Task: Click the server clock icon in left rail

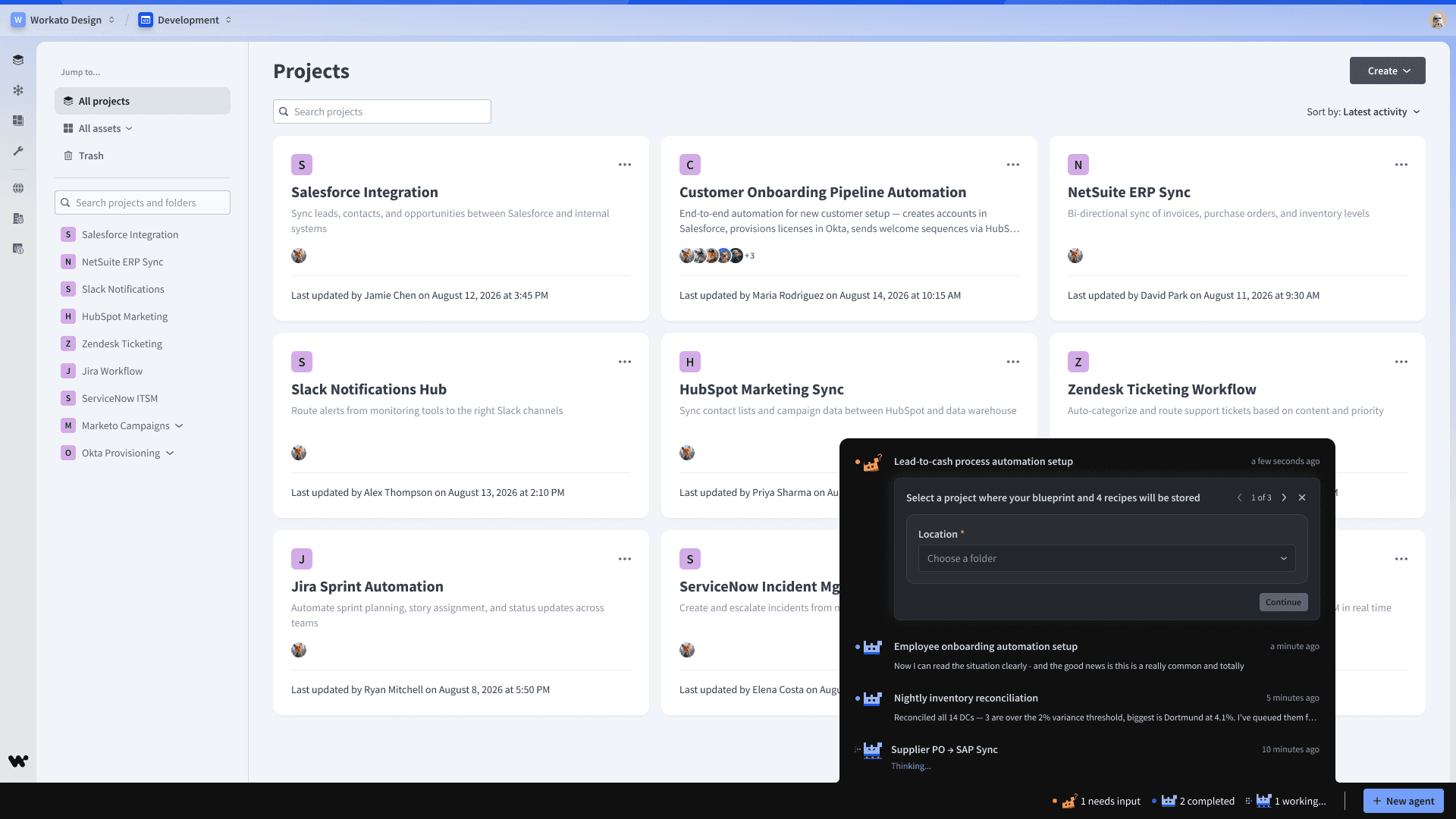Action: tap(18, 249)
